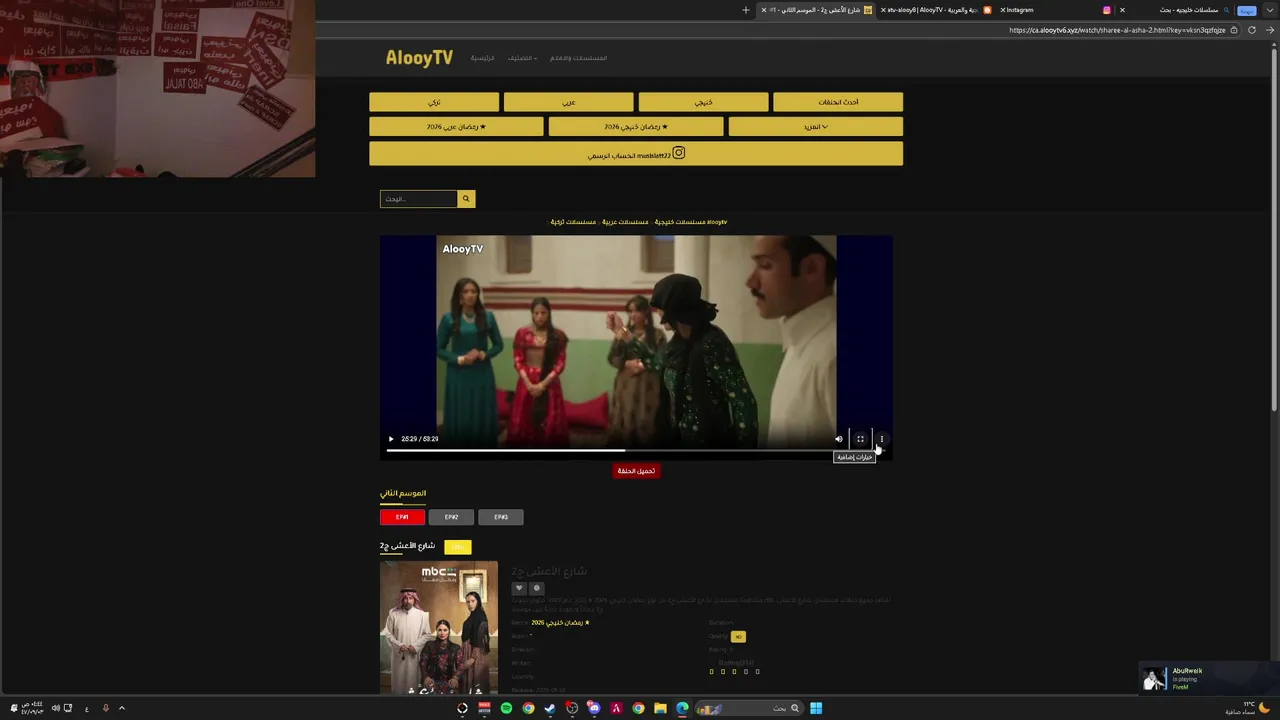Mute the video player volume

pos(839,439)
